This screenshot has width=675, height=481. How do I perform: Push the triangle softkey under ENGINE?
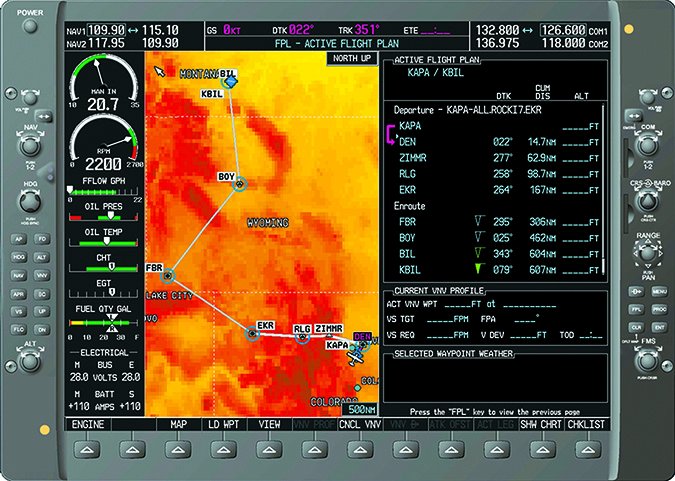(x=87, y=450)
